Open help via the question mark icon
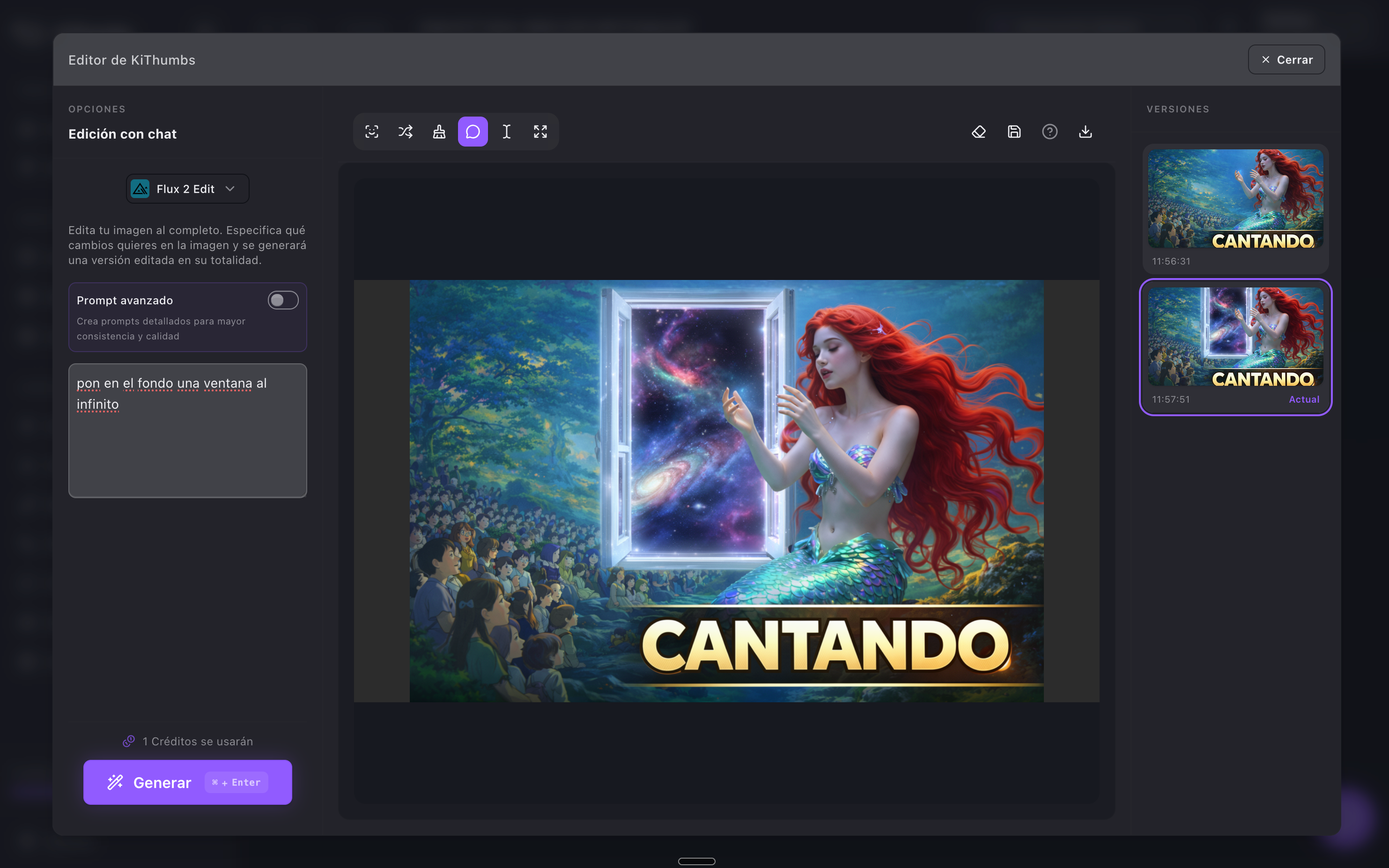The image size is (1389, 868). click(1049, 132)
